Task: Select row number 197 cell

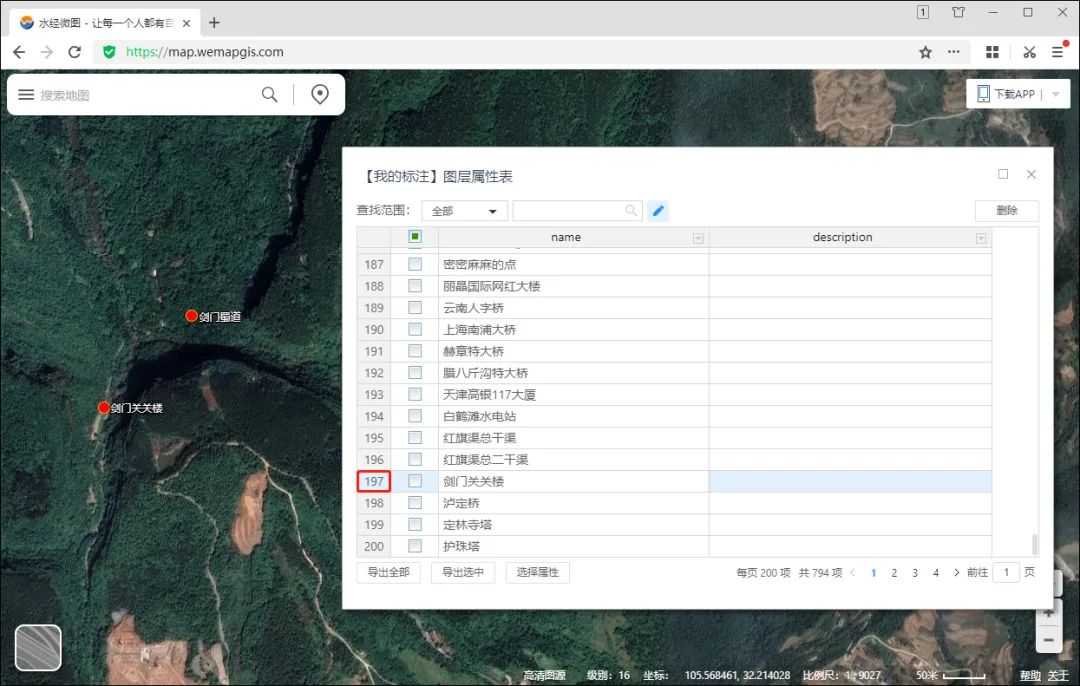Action: tap(374, 481)
